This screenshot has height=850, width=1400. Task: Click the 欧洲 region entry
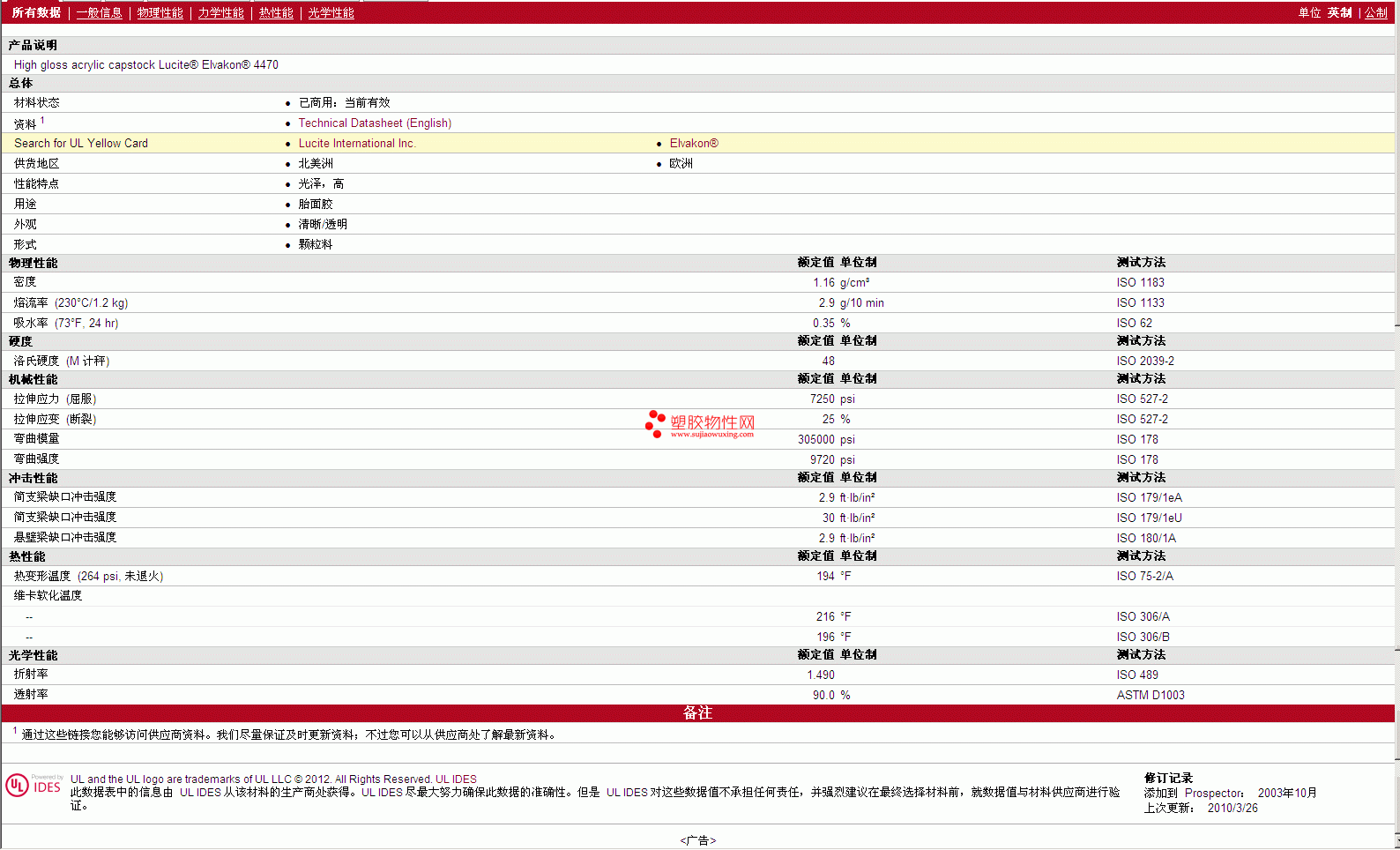coord(681,164)
